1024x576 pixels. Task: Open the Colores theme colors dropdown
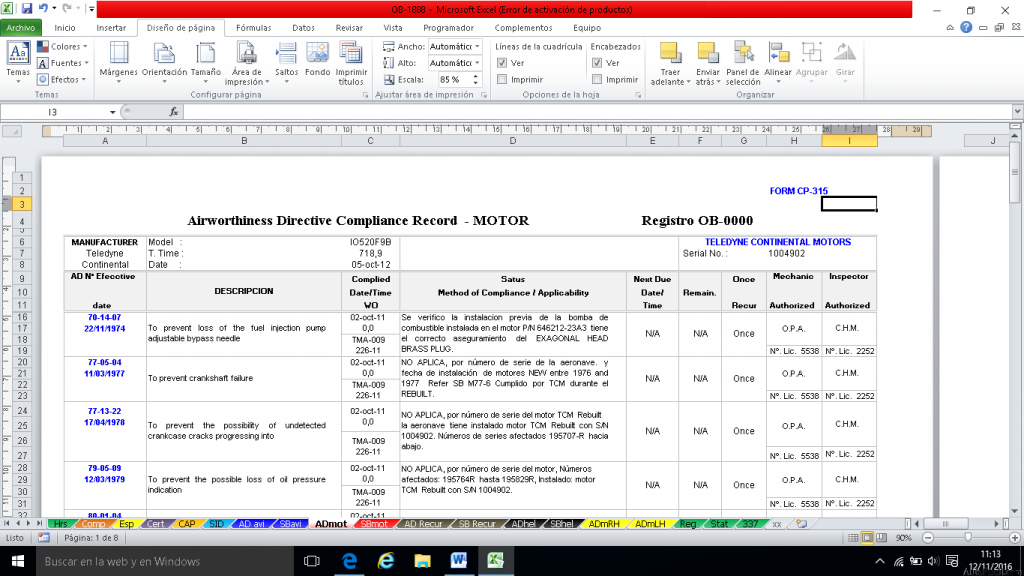point(63,46)
